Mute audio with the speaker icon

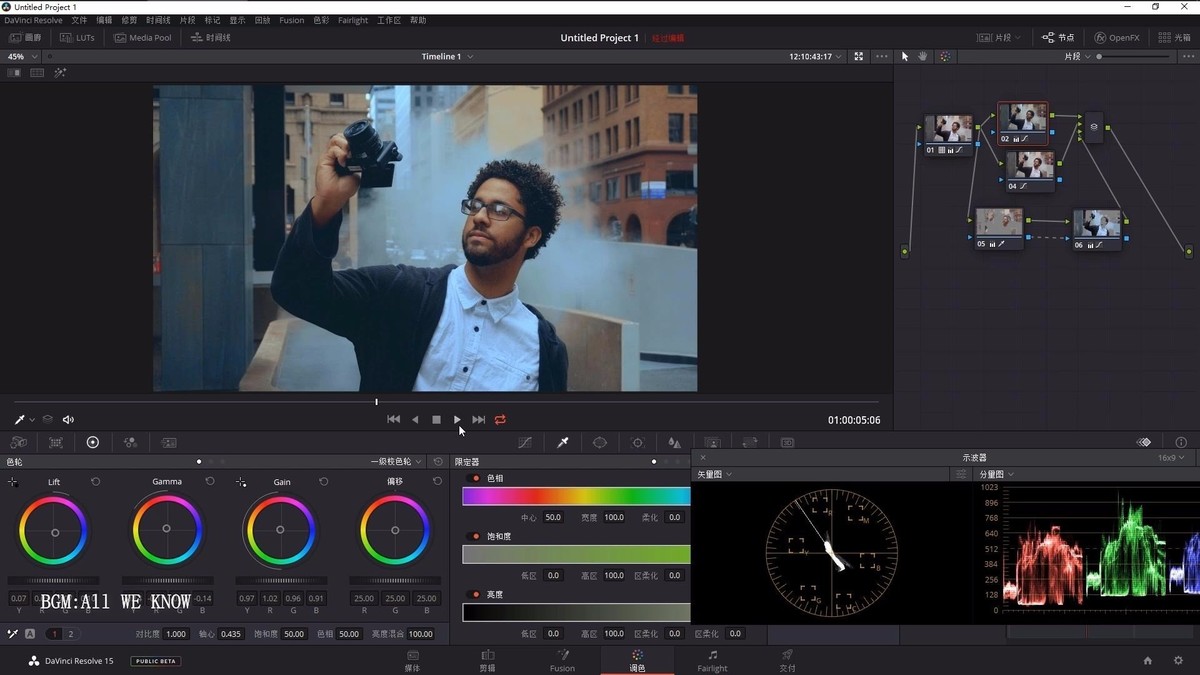[x=68, y=420]
